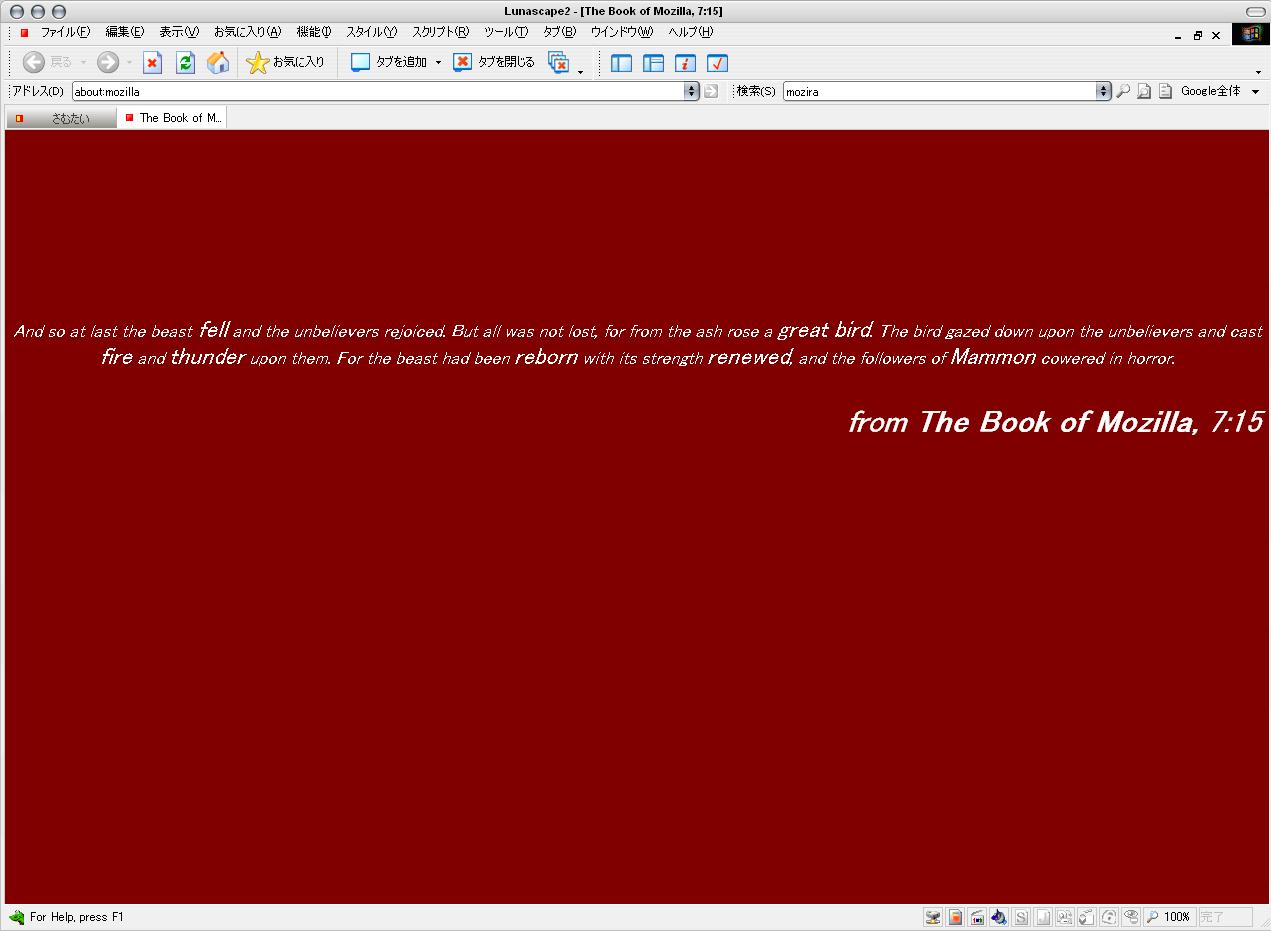1271x931 pixels.
Task: Click the green help arrow in status bar
Action: (16, 917)
